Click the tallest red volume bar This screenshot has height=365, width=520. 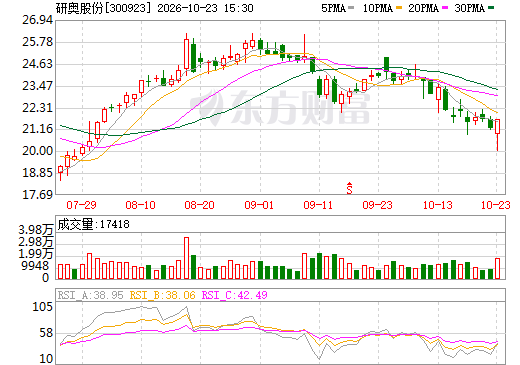186,258
